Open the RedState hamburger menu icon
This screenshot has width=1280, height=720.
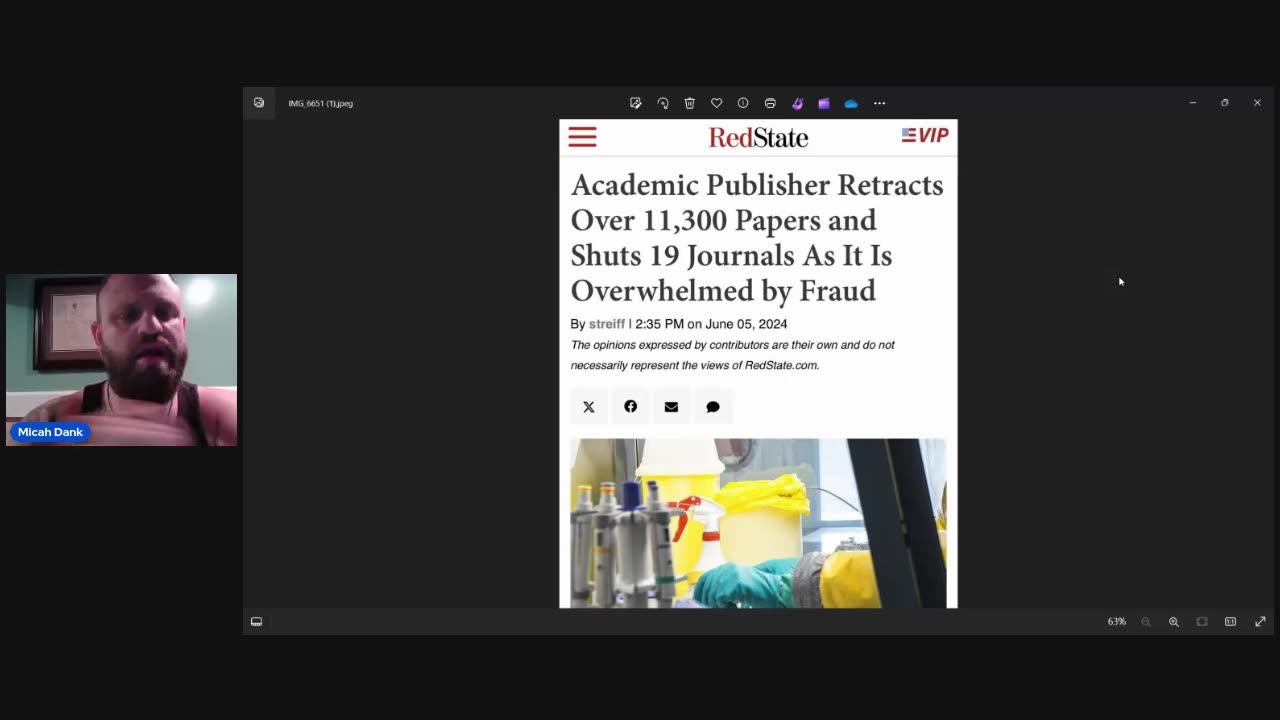click(582, 137)
